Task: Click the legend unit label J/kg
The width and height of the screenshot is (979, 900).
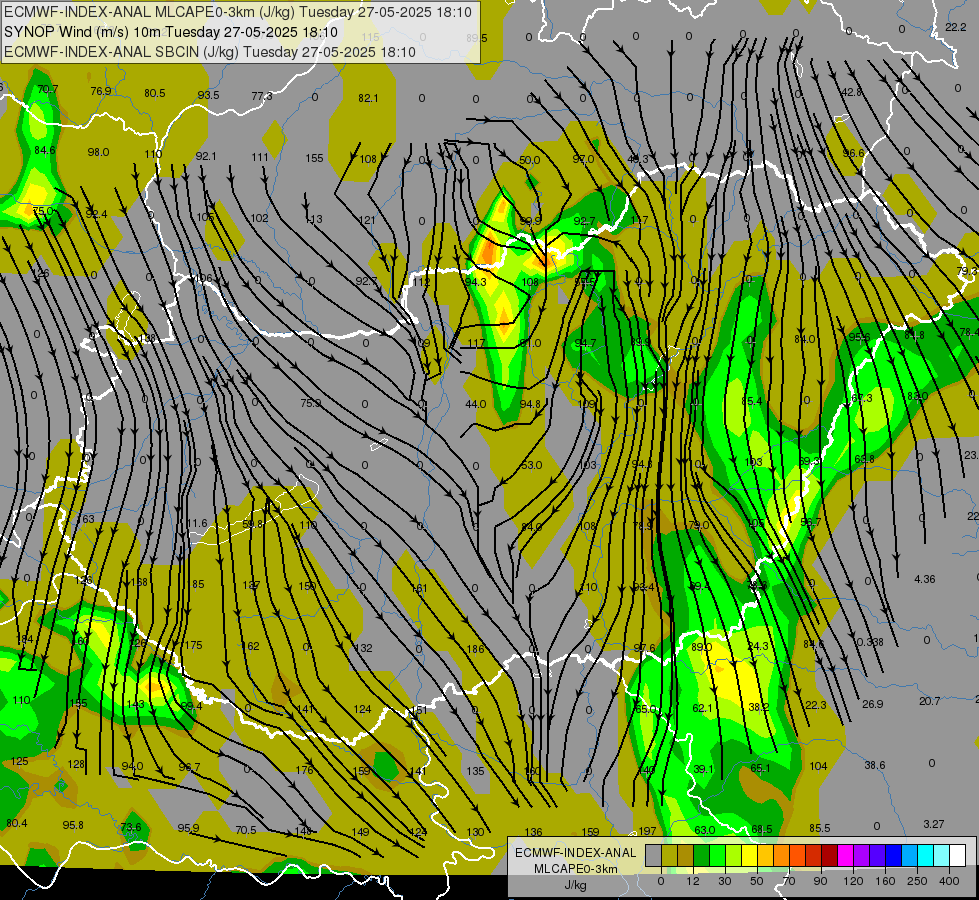Action: pos(575,886)
